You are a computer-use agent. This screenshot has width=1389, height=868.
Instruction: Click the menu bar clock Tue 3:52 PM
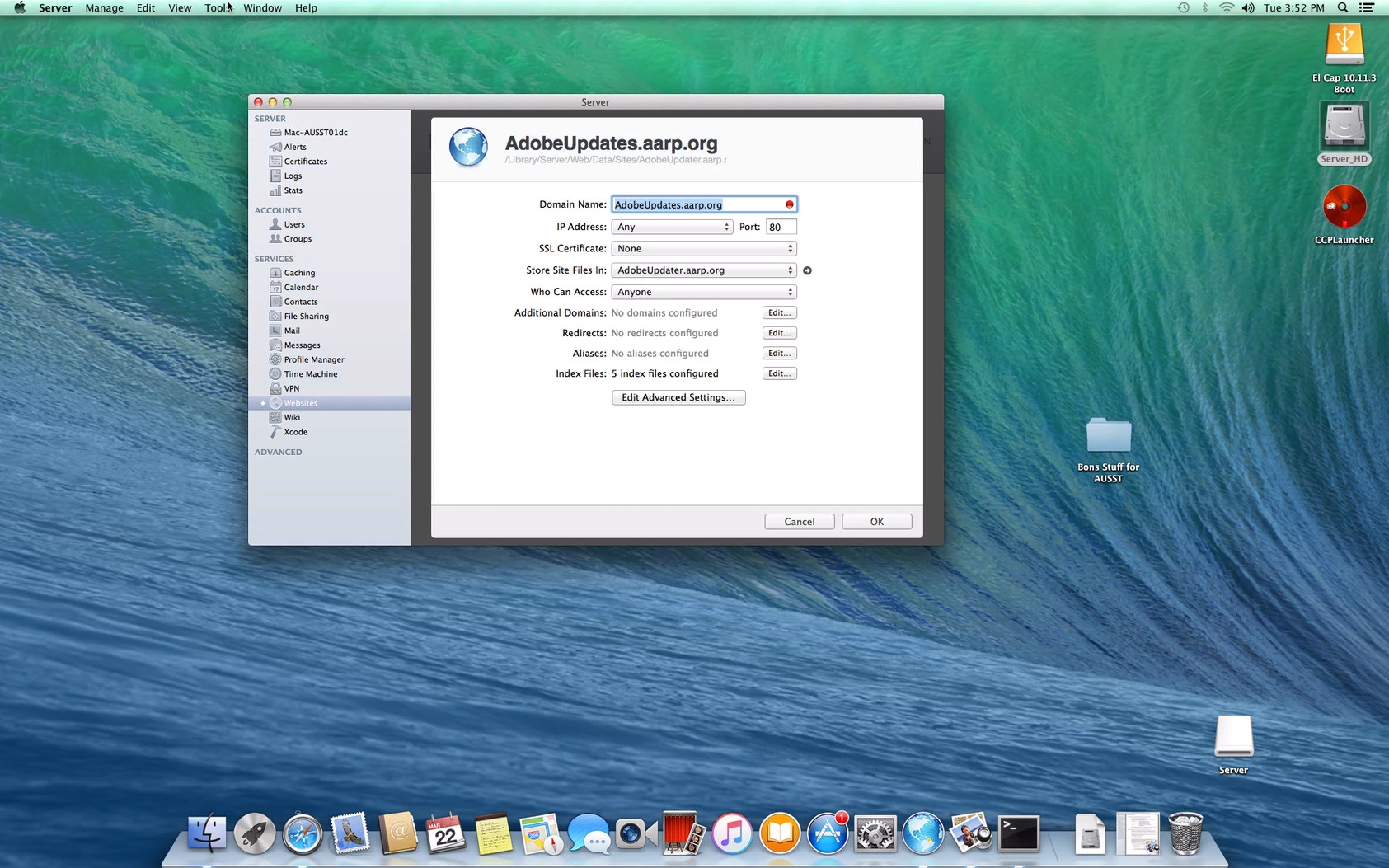click(1294, 8)
